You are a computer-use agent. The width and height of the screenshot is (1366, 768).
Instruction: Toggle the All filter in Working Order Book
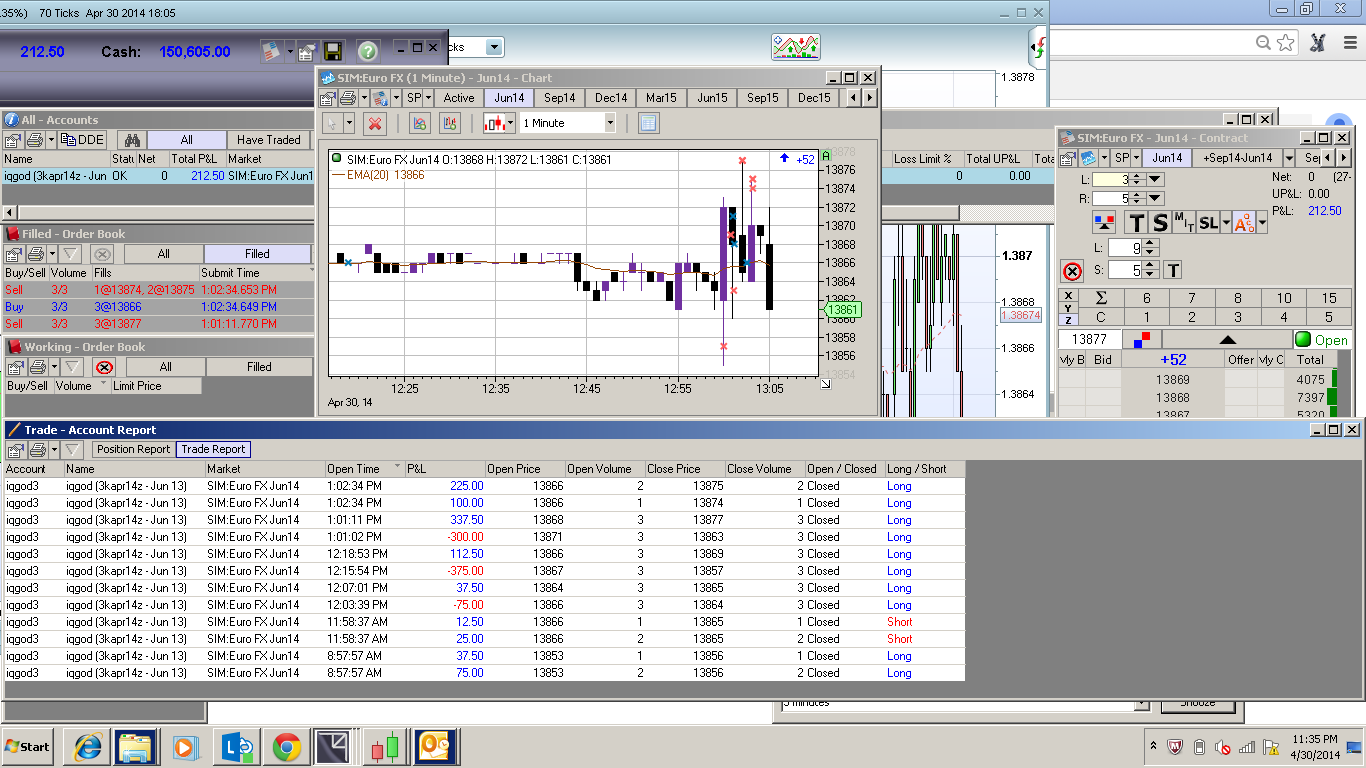166,367
